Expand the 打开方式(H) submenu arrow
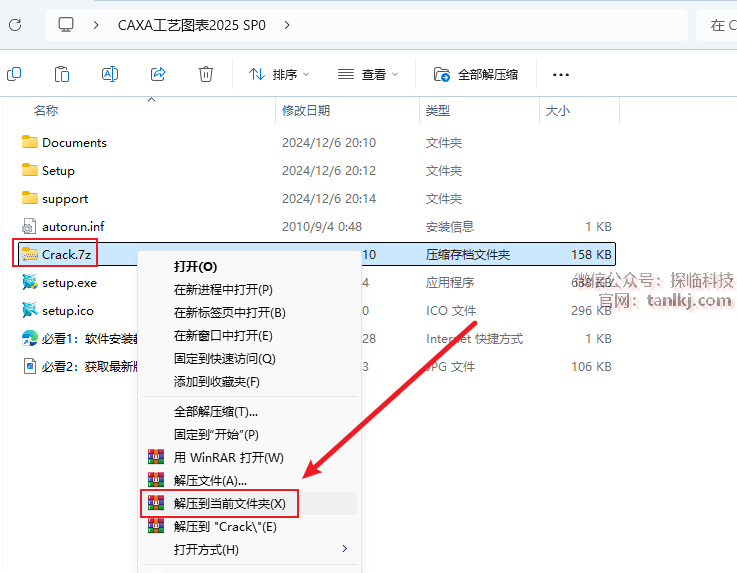Image resolution: width=737 pixels, height=573 pixels. (x=345, y=549)
